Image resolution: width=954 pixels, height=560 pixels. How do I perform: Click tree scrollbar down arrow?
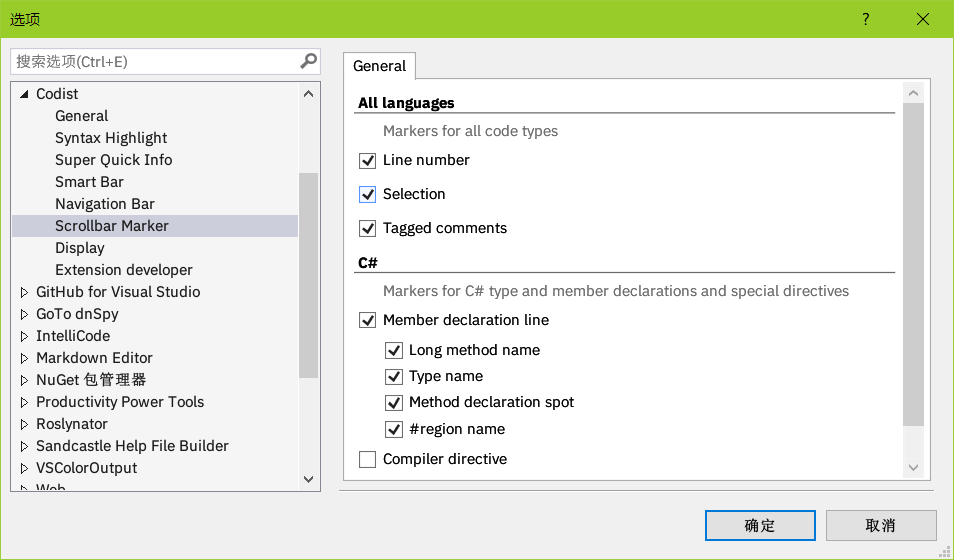308,480
